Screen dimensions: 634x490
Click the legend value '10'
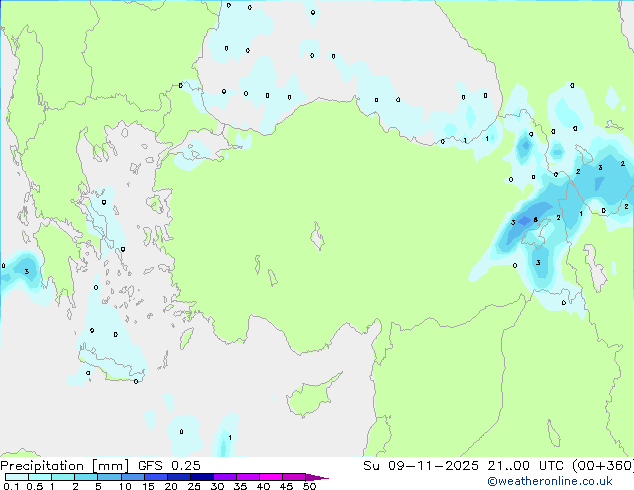pyautogui.click(x=125, y=486)
